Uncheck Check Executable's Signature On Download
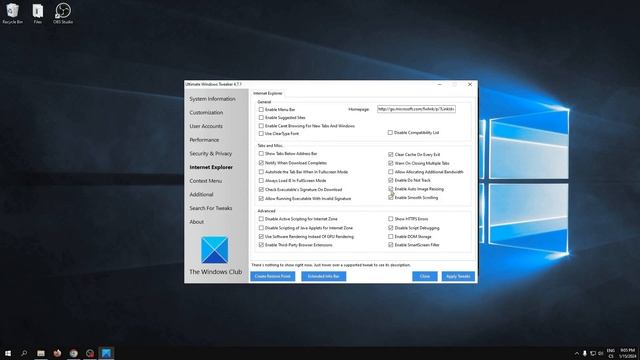640x360 pixels. [x=261, y=189]
